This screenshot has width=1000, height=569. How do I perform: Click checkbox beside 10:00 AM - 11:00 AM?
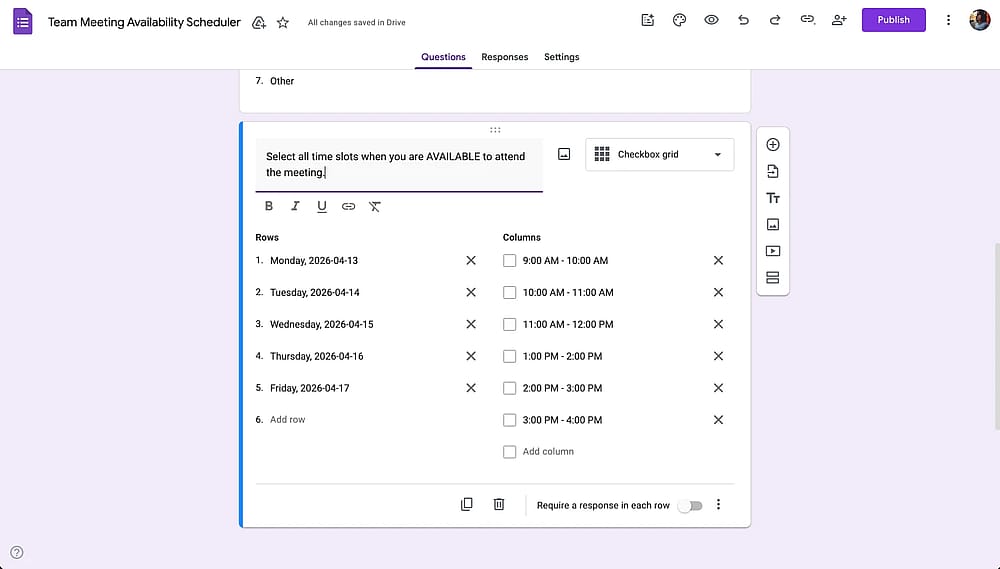510,292
